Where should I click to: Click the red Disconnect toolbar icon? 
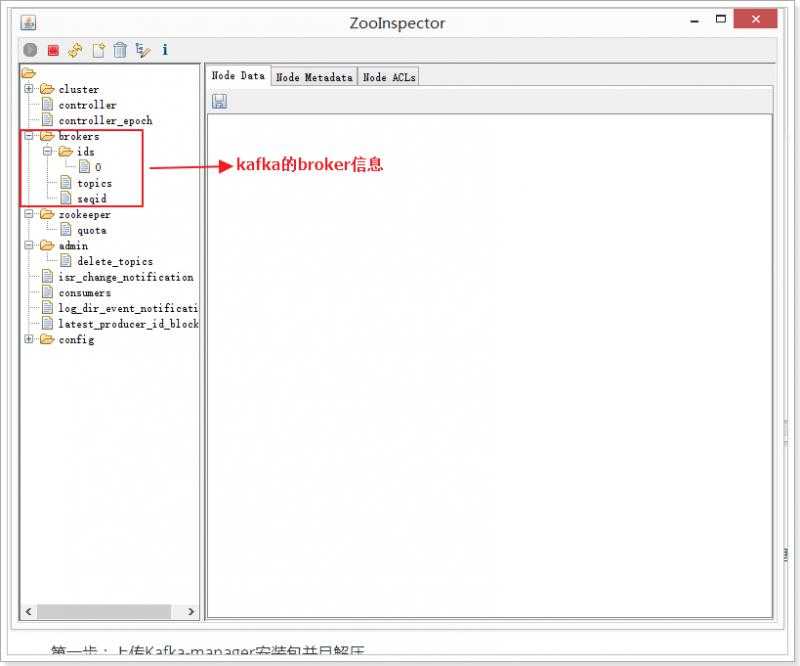pos(53,50)
